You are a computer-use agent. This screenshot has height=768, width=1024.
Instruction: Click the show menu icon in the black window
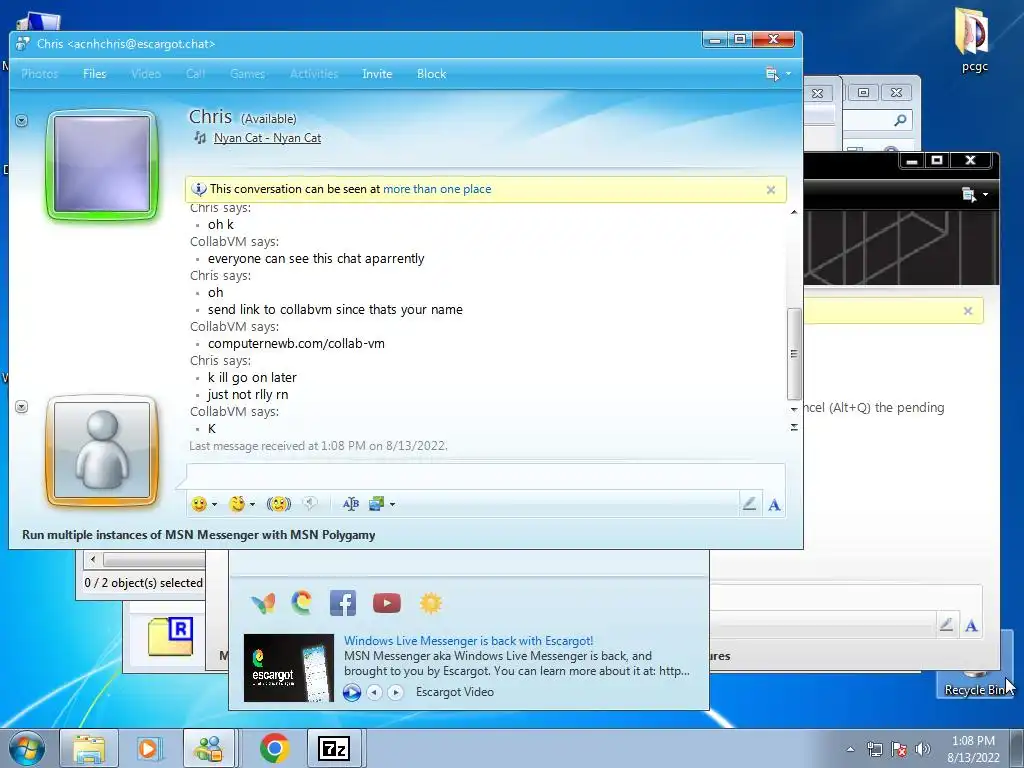968,194
